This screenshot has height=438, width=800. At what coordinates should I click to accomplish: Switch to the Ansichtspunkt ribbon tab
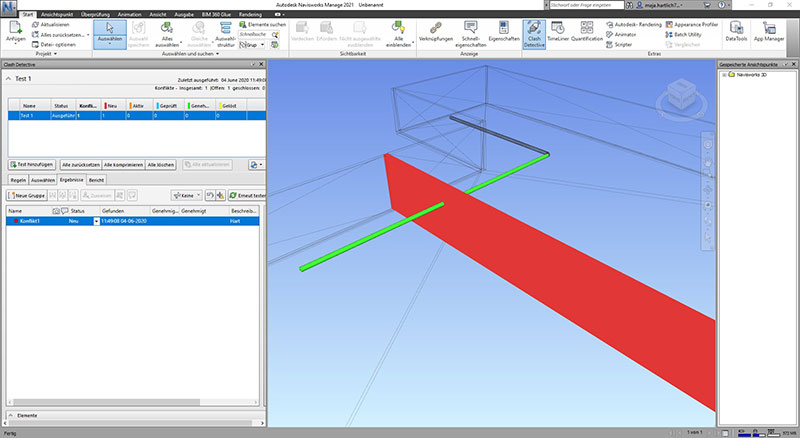[x=57, y=14]
